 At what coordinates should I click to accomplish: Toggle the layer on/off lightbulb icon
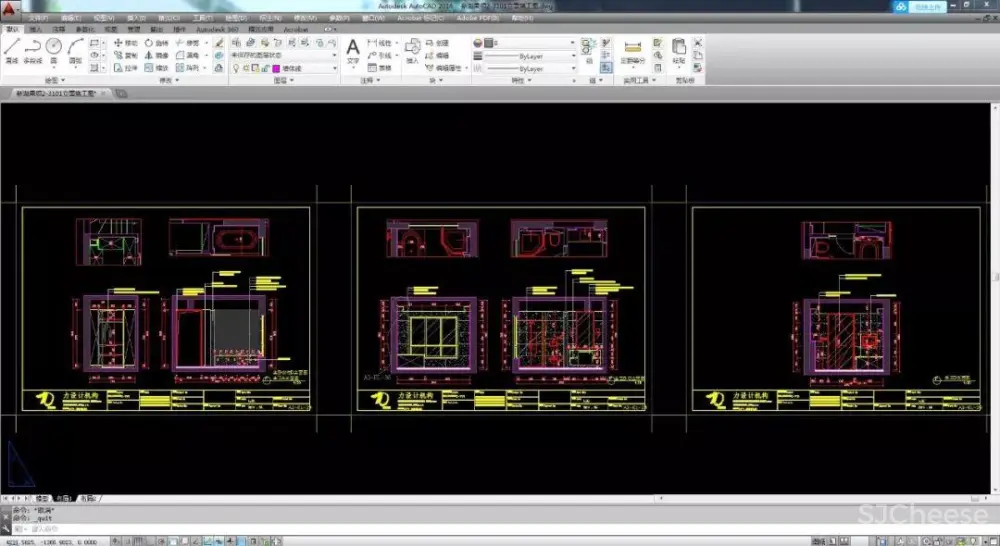(235, 69)
